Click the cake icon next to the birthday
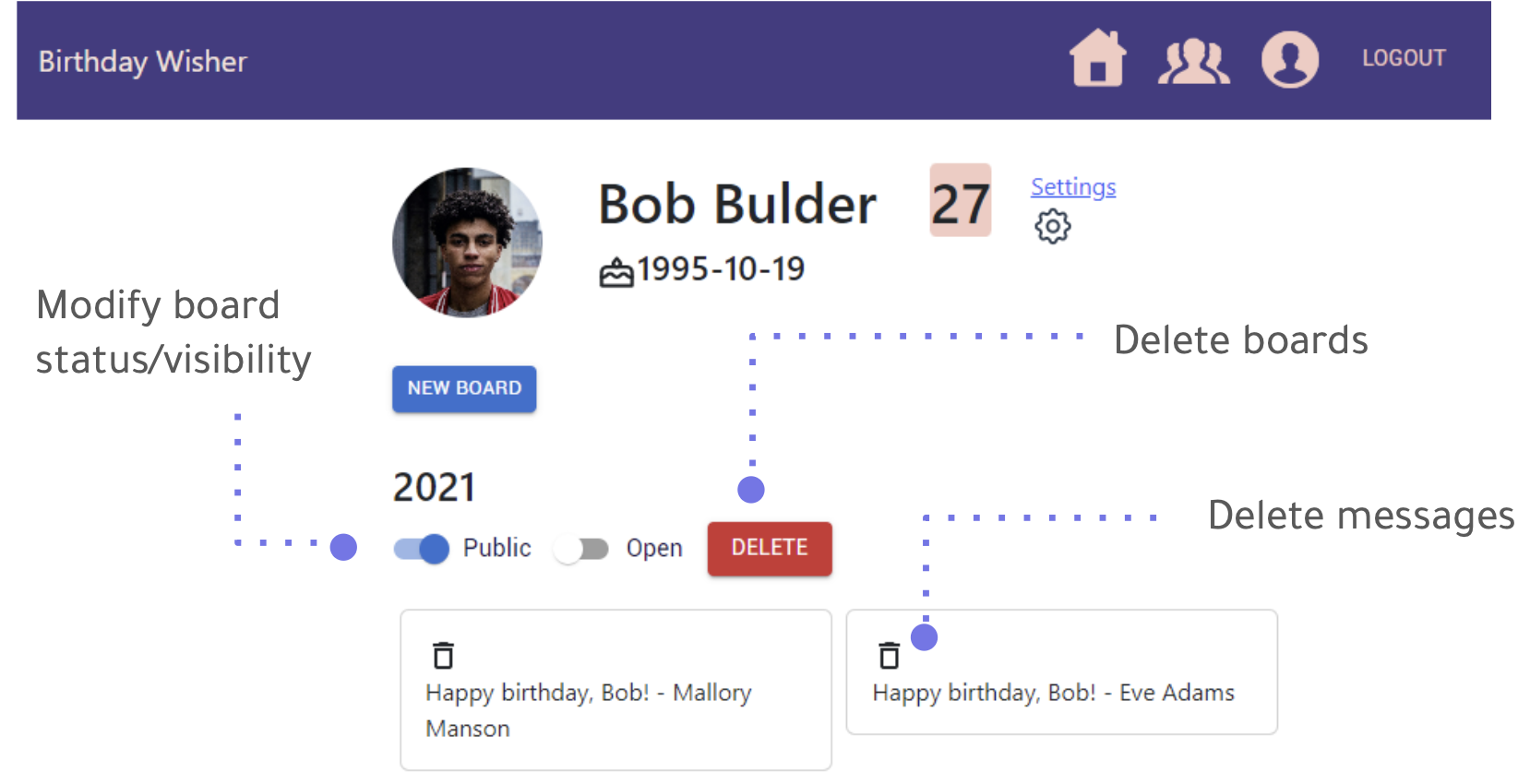 [x=616, y=269]
